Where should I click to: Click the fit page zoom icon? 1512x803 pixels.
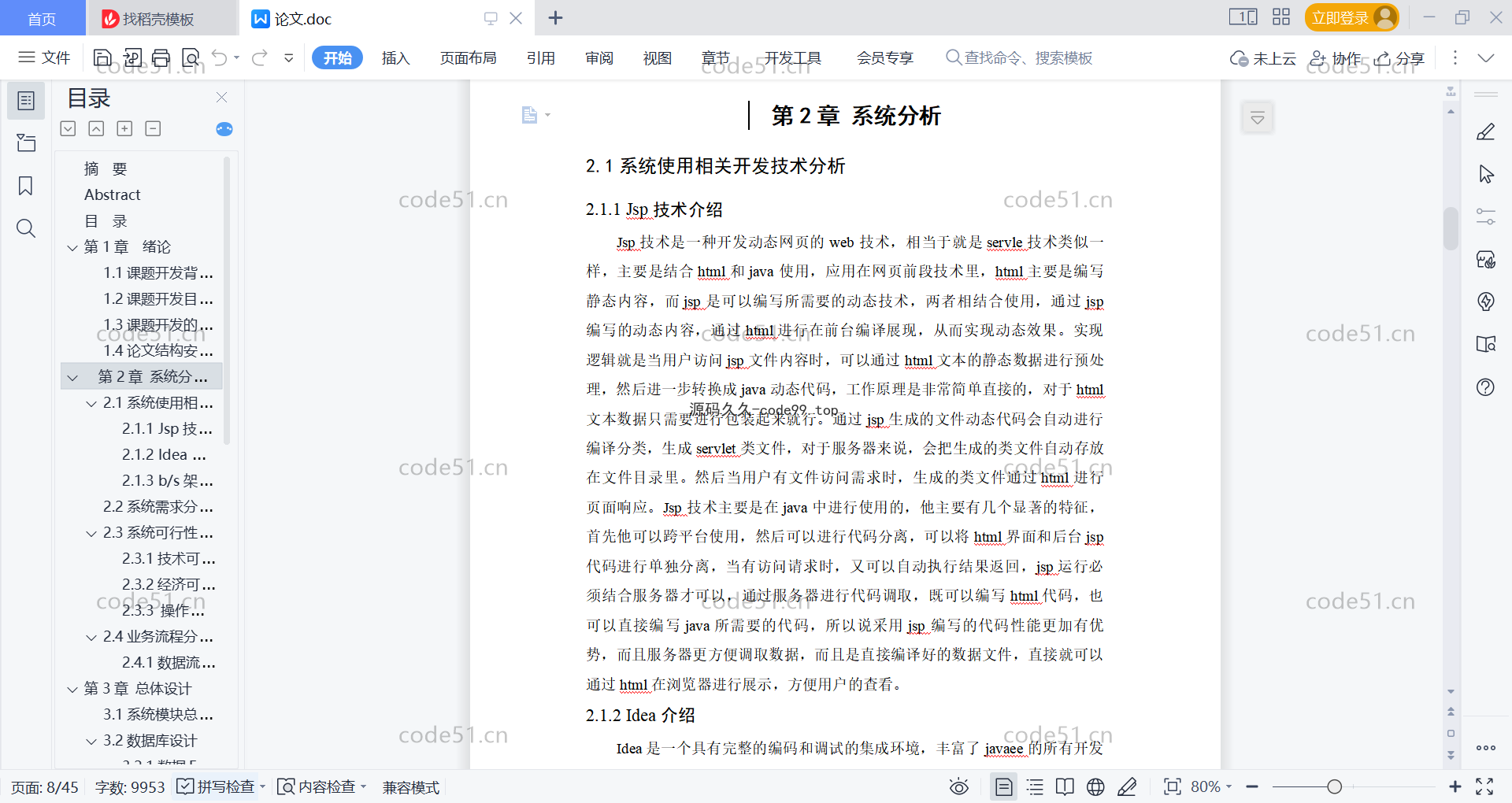click(1173, 786)
